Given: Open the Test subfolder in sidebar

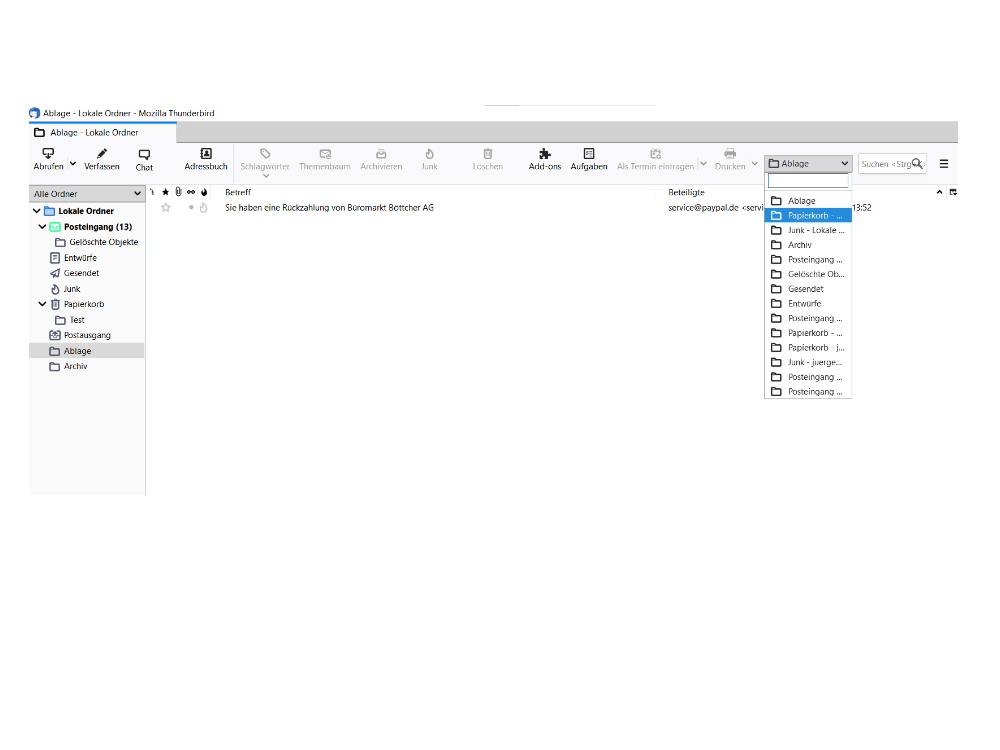Looking at the screenshot, I should pos(77,320).
